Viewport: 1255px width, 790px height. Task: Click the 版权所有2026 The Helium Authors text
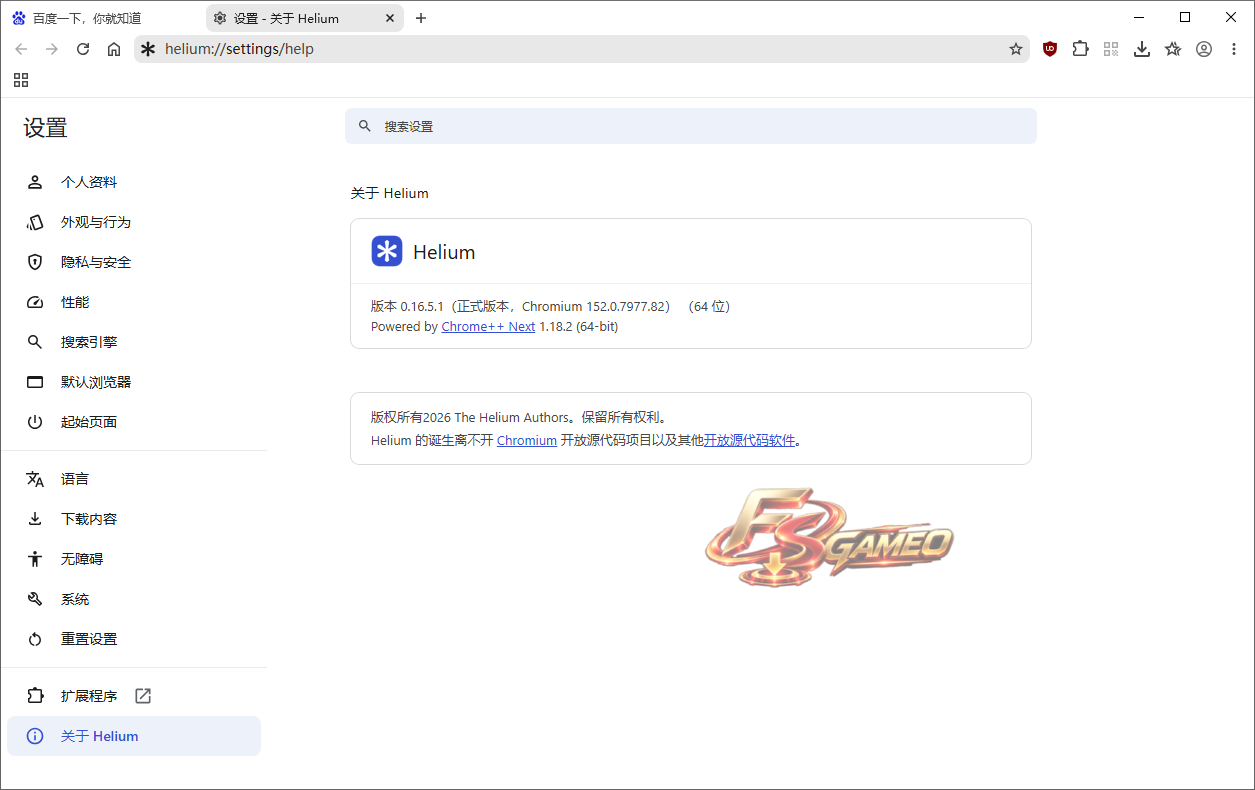(x=470, y=418)
